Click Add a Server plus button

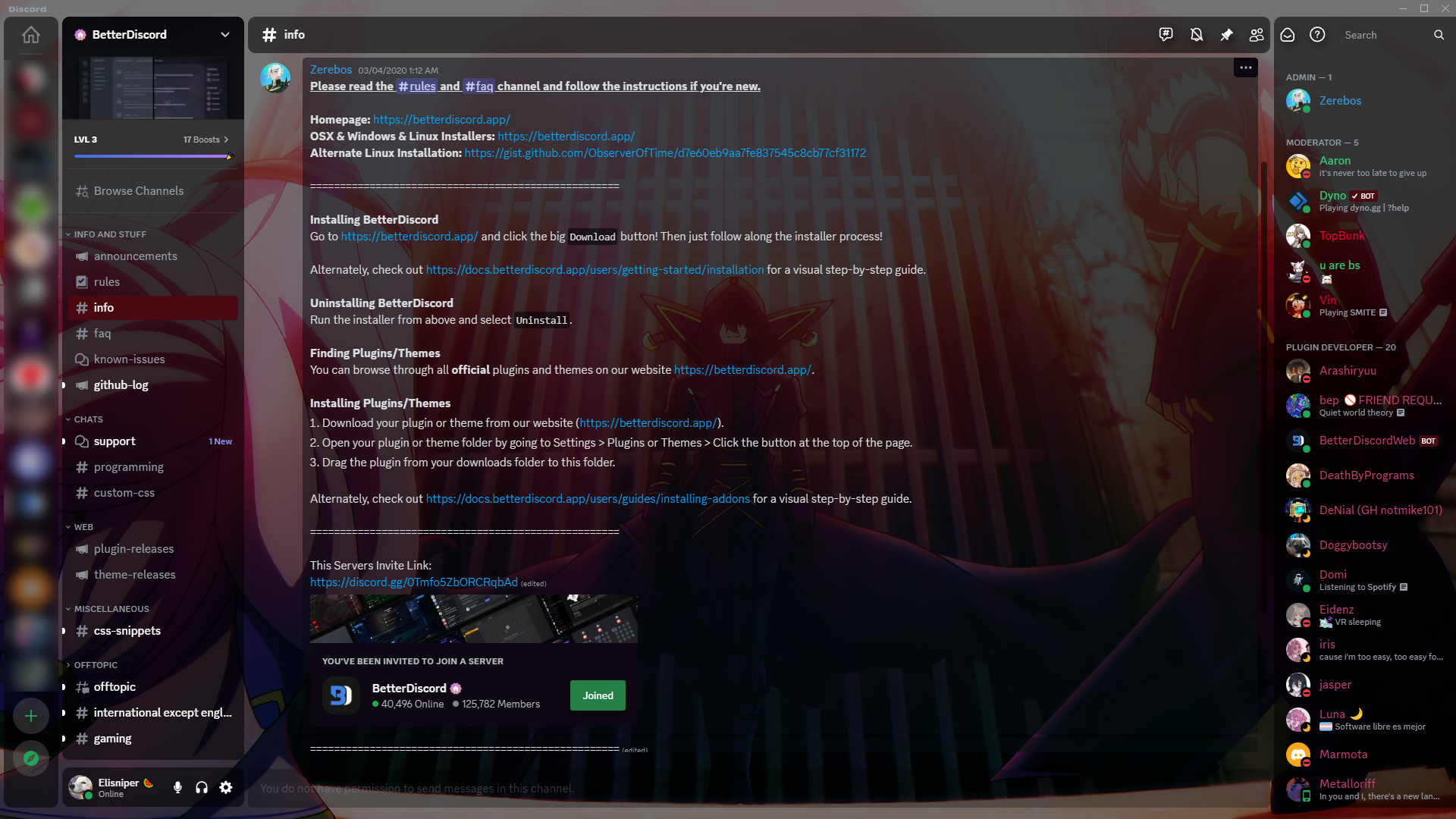click(31, 716)
